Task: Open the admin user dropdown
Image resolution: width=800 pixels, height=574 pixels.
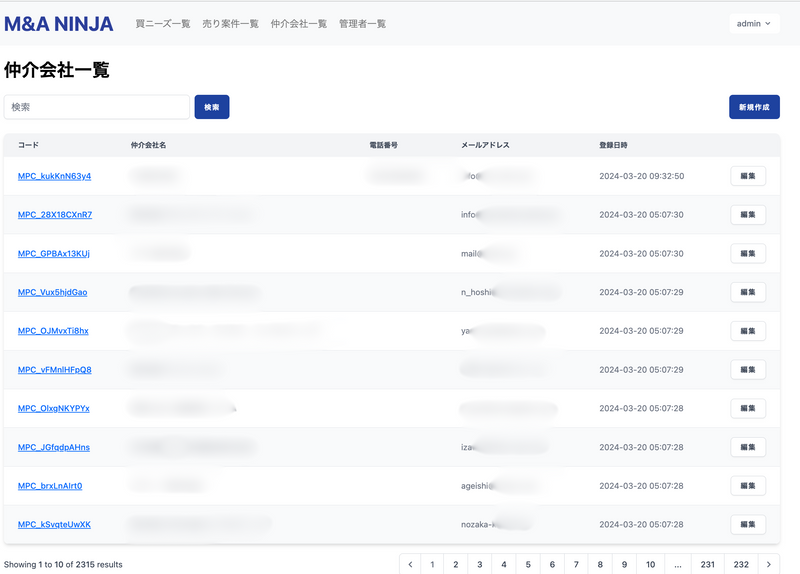Action: click(x=754, y=23)
